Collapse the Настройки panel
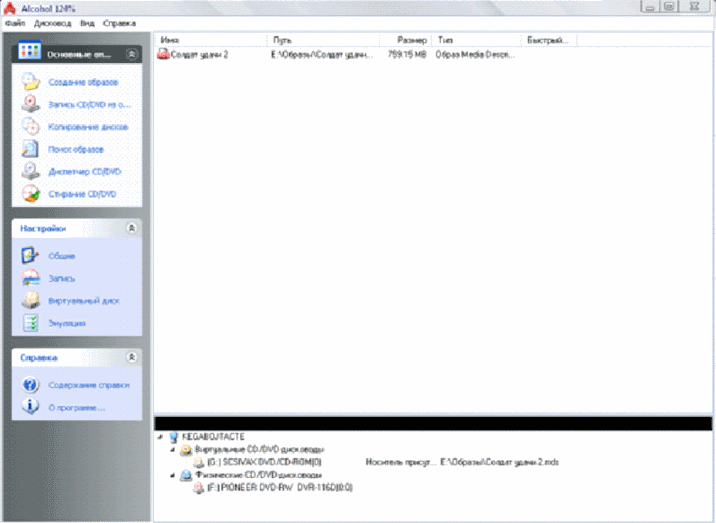 [132, 227]
